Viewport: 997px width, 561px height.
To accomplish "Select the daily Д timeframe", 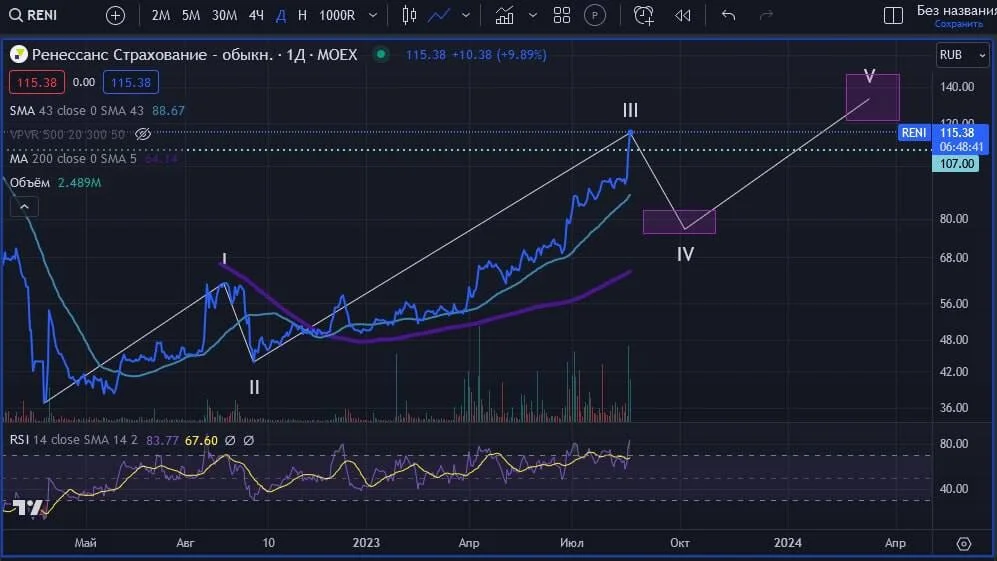I will click(281, 15).
